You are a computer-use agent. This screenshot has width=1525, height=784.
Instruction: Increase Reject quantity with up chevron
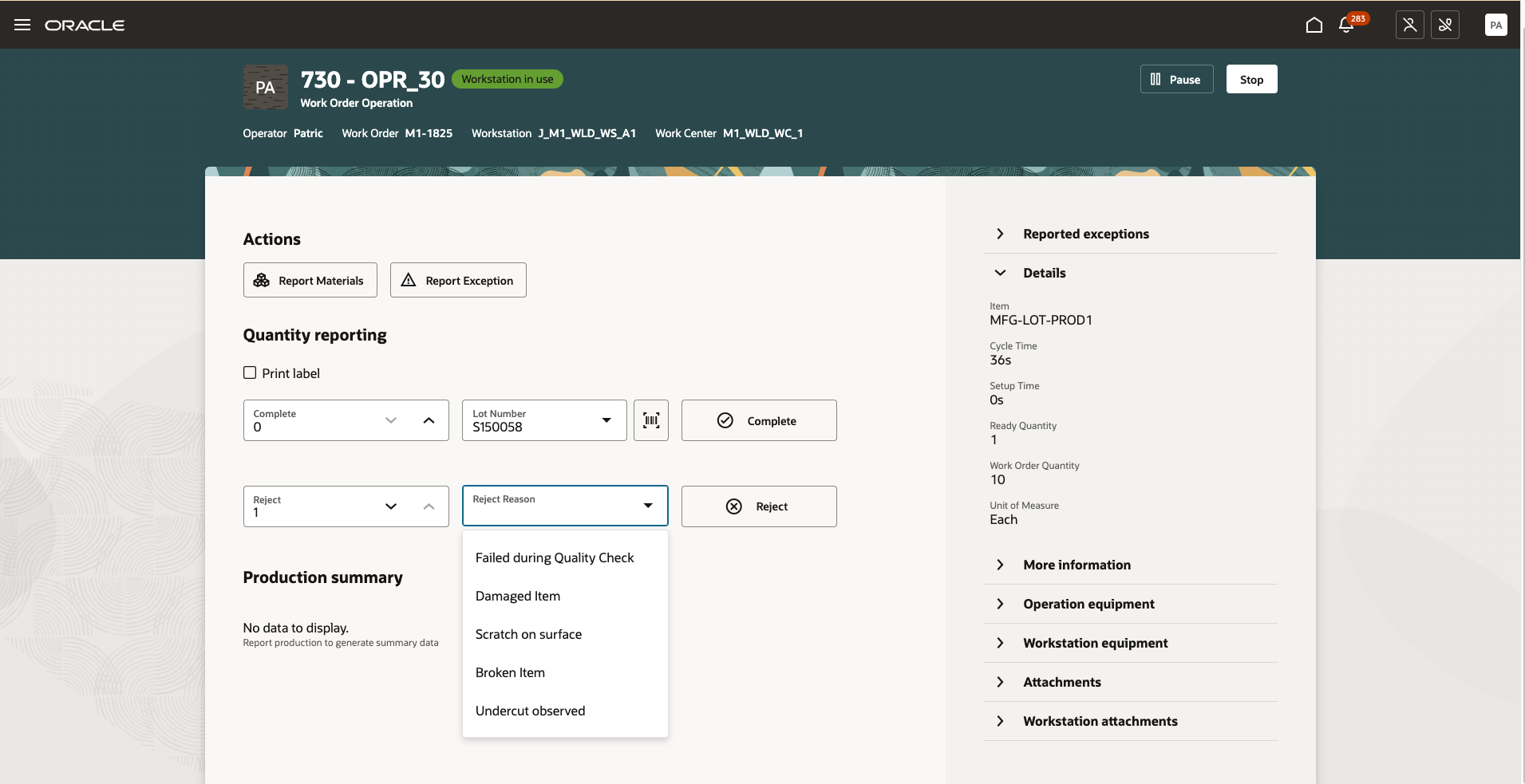429,506
